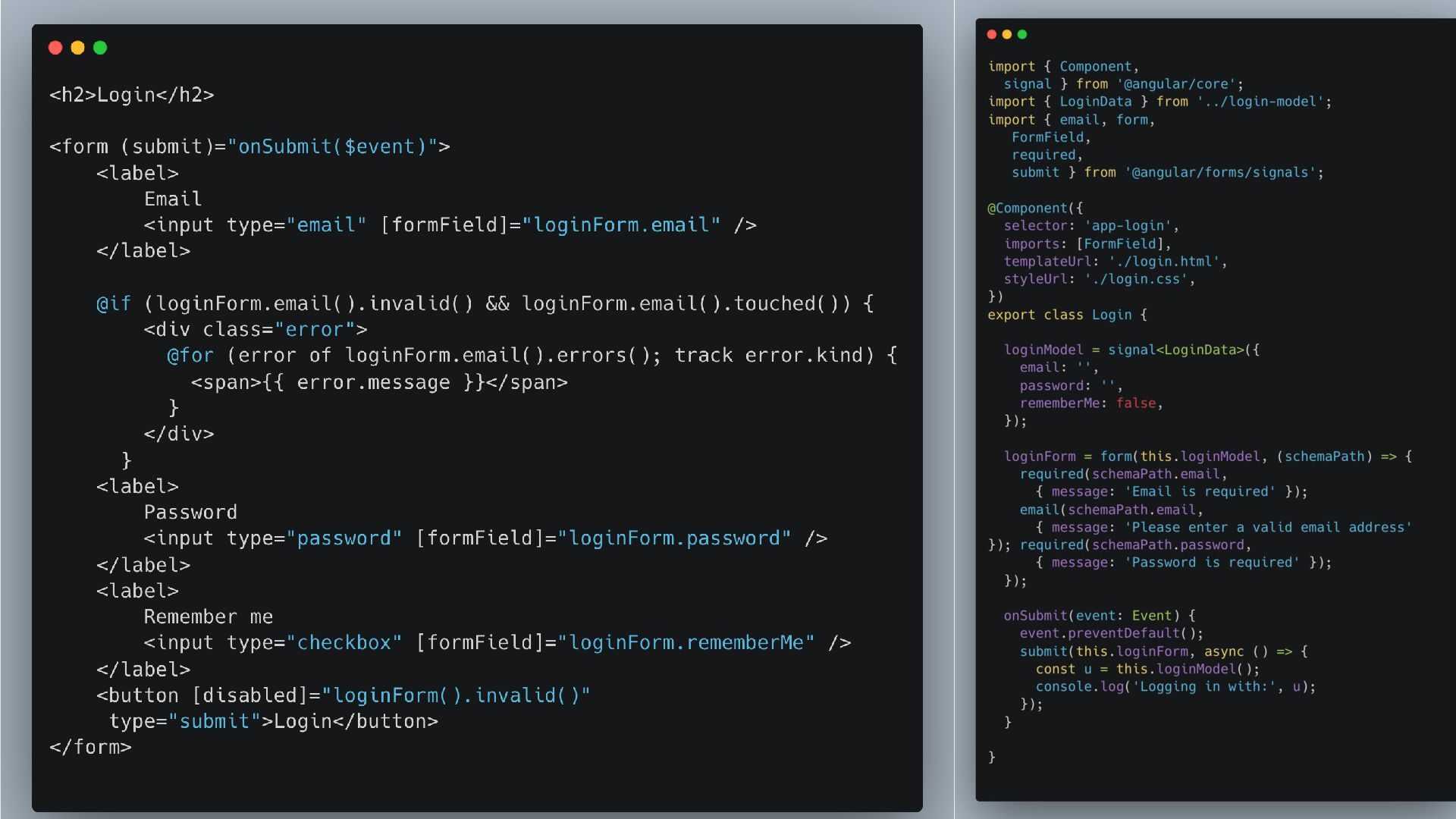Screen dimensions: 1456x819
Task: Click the "loginForm.rememberMe" attribute value
Action: tap(686, 643)
